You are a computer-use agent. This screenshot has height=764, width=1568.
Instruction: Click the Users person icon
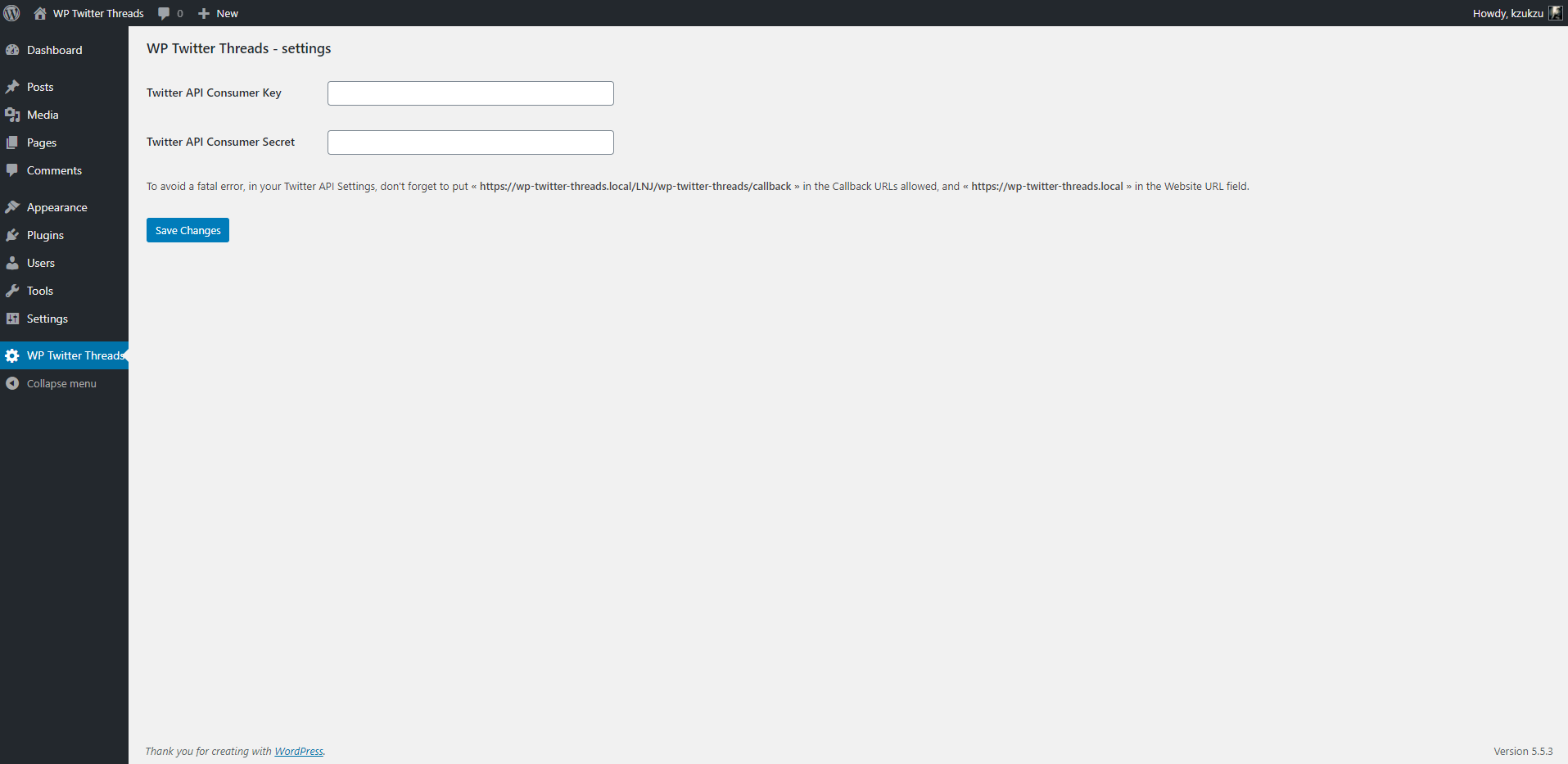pos(12,263)
